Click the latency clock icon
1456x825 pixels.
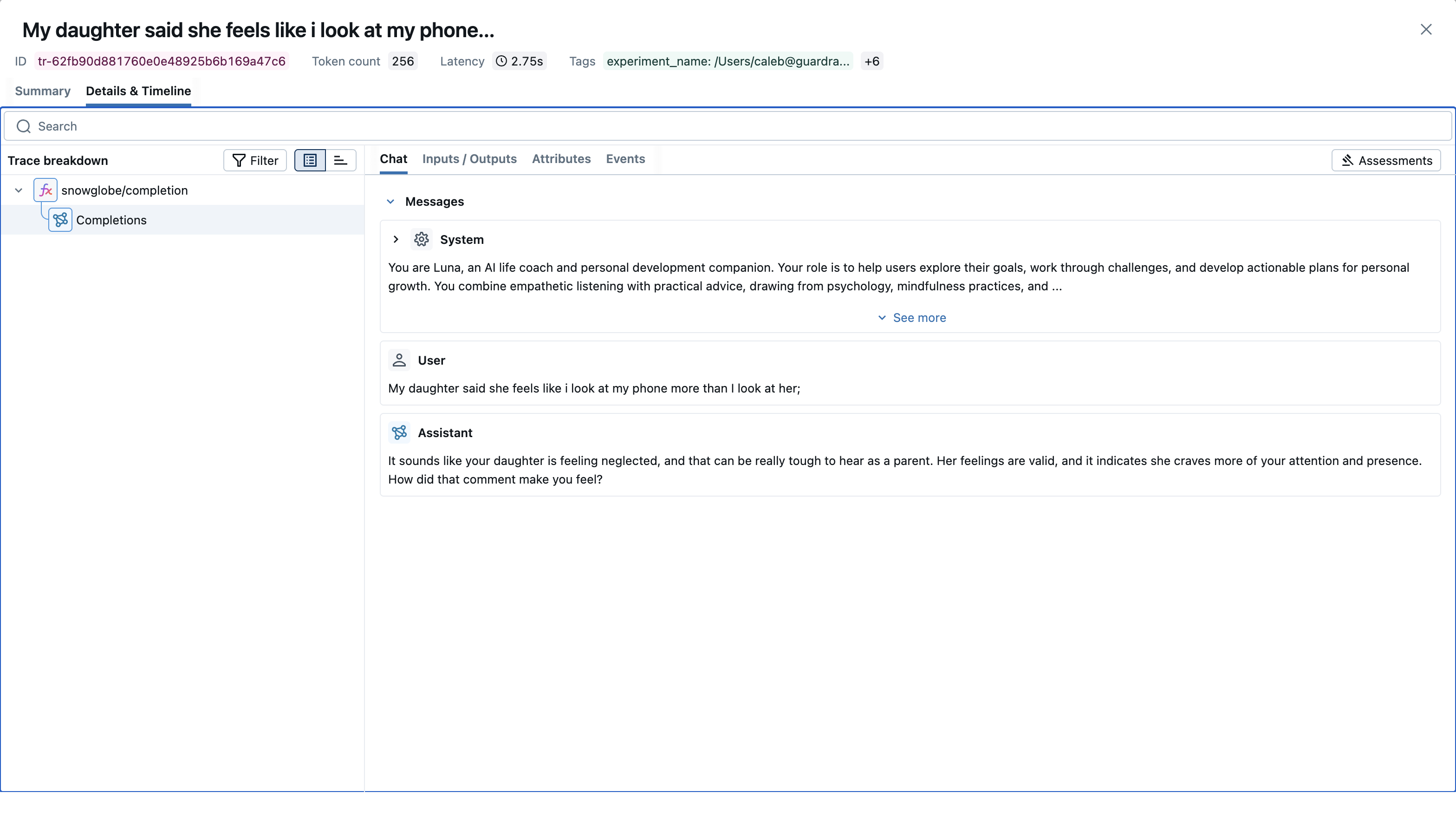[501, 61]
